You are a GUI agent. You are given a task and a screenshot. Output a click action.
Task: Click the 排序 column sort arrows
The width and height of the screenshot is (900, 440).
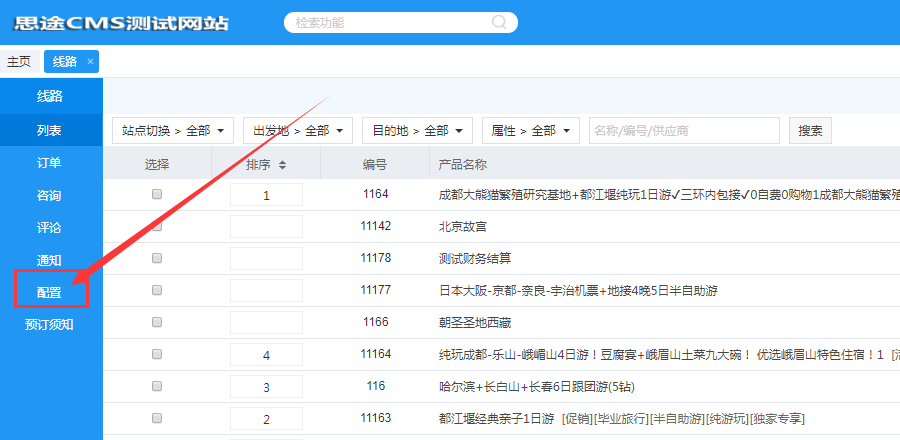pos(282,165)
